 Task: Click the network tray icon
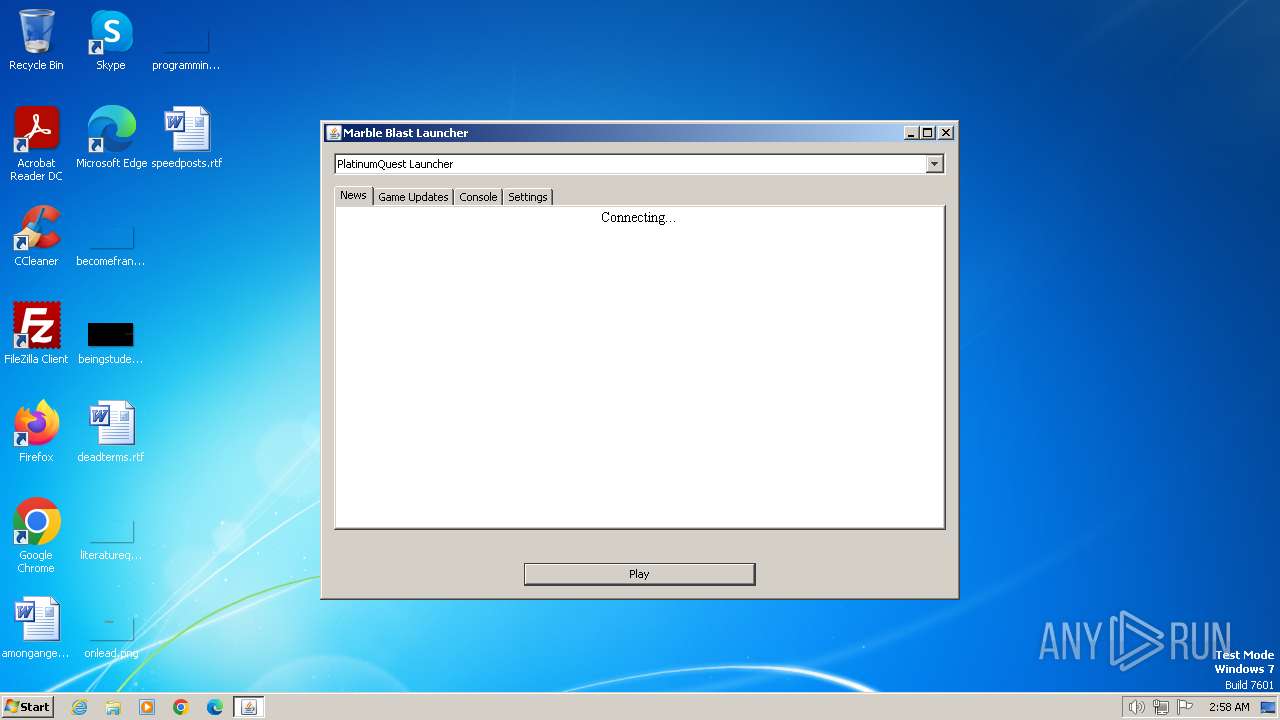pos(1161,707)
